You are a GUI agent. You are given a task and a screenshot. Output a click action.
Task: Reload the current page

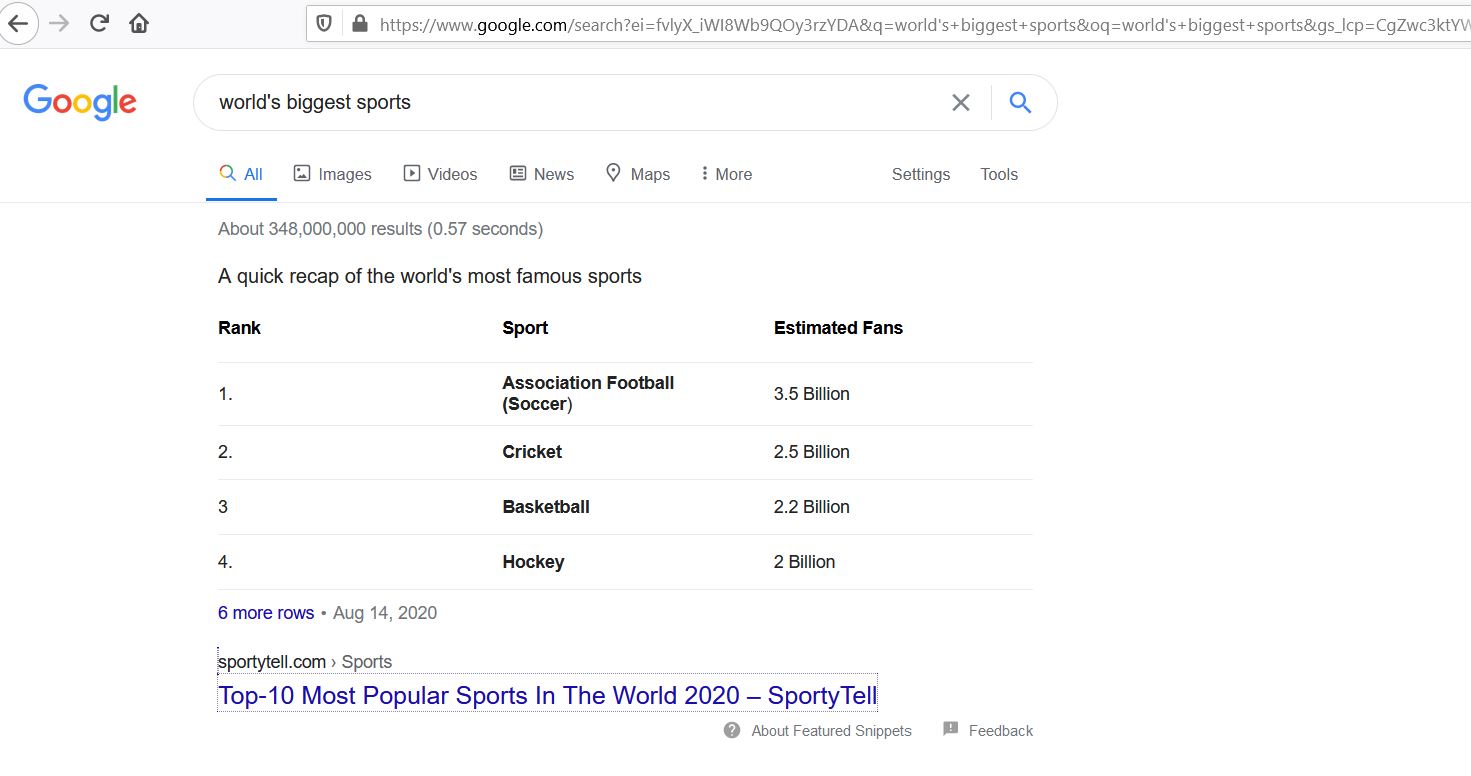[x=99, y=23]
